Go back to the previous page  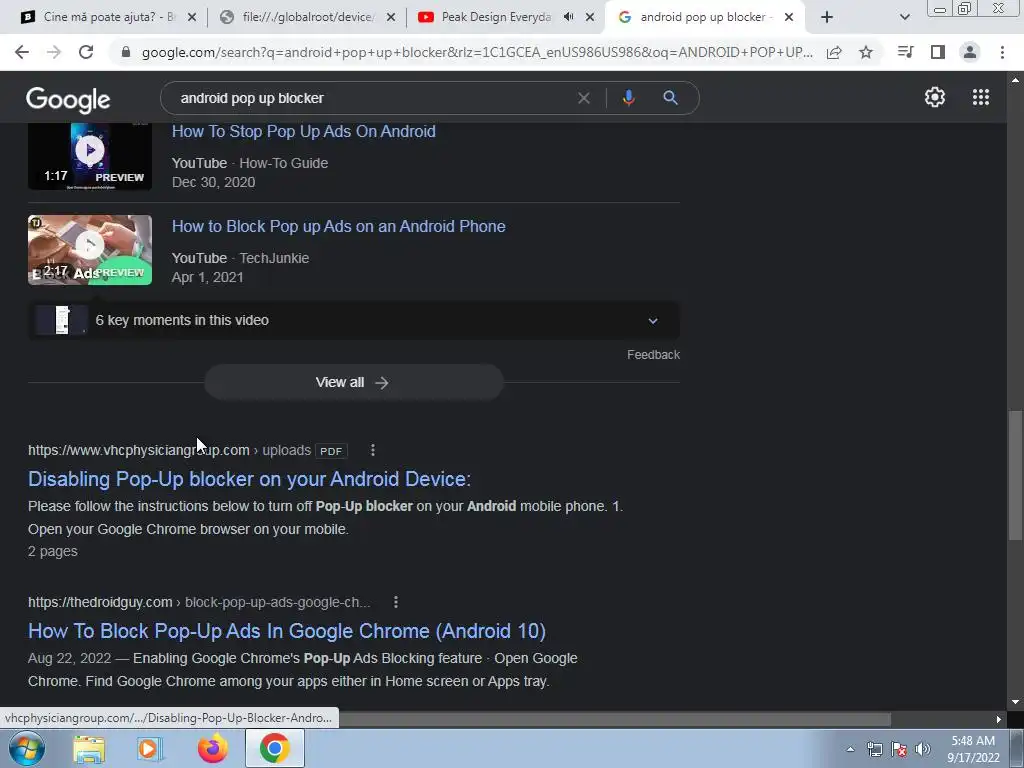(x=22, y=52)
